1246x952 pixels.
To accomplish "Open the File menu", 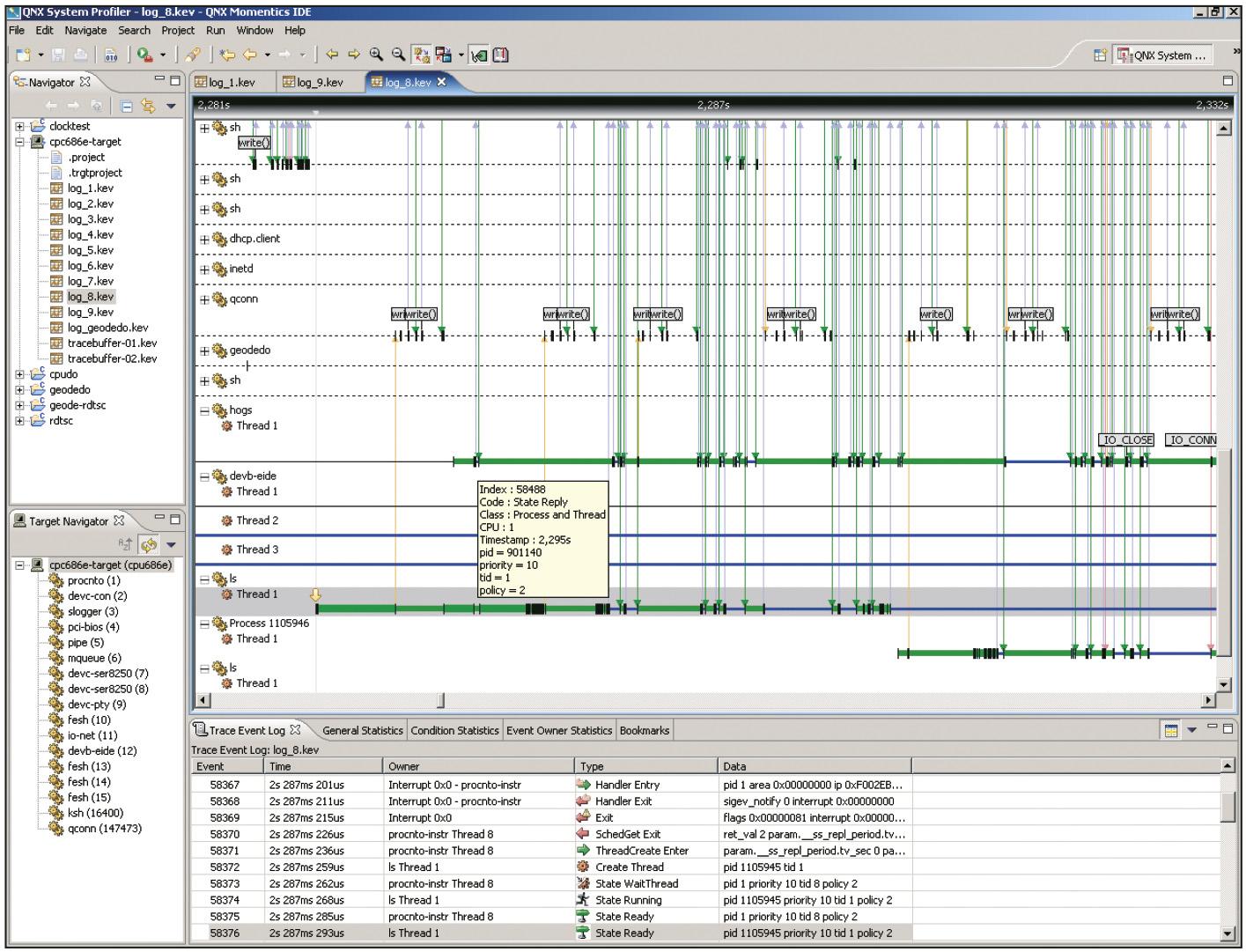I will [17, 30].
